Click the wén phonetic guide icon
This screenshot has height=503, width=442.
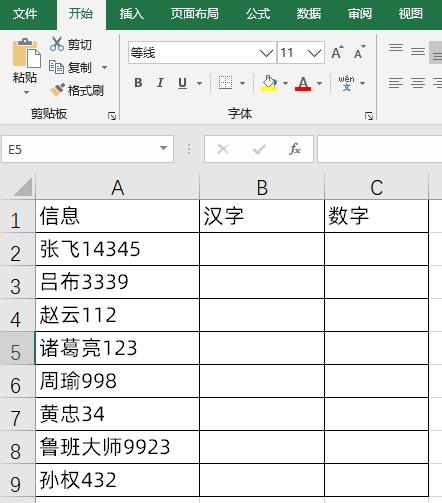346,83
